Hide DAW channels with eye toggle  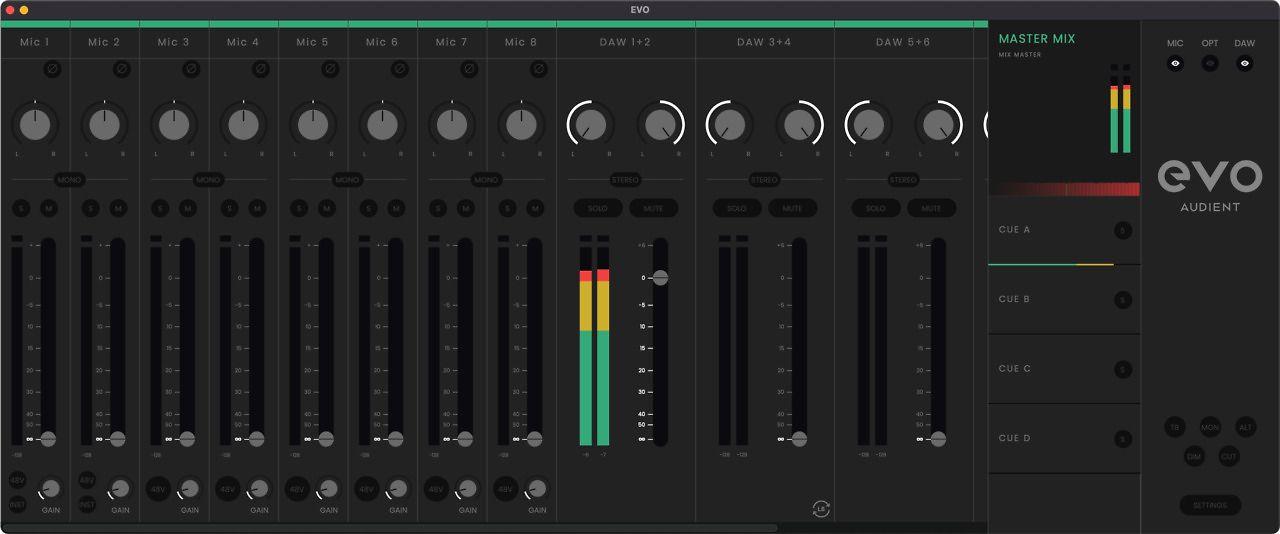[1245, 63]
